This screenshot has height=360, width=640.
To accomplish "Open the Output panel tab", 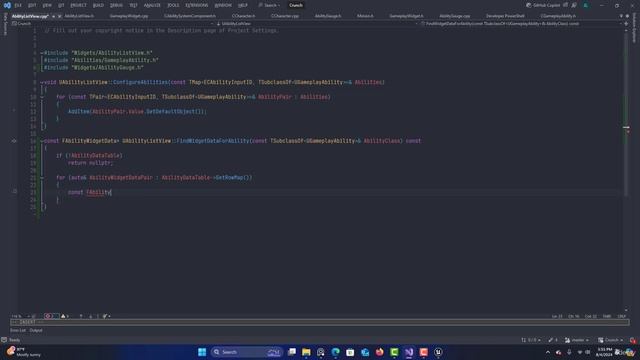I will (36, 330).
